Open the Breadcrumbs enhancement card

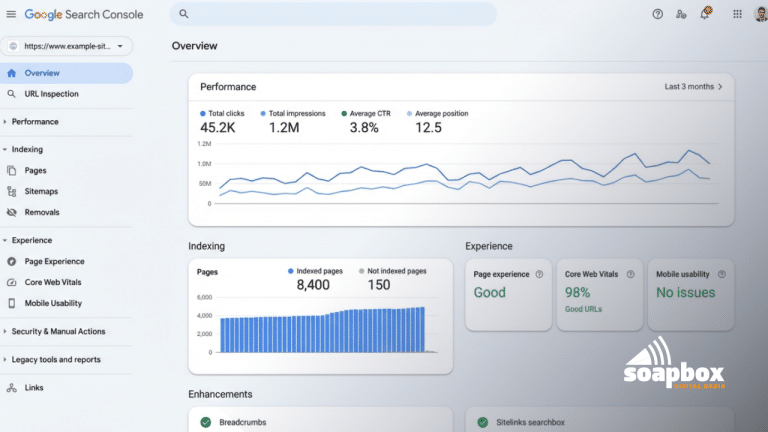[320, 420]
